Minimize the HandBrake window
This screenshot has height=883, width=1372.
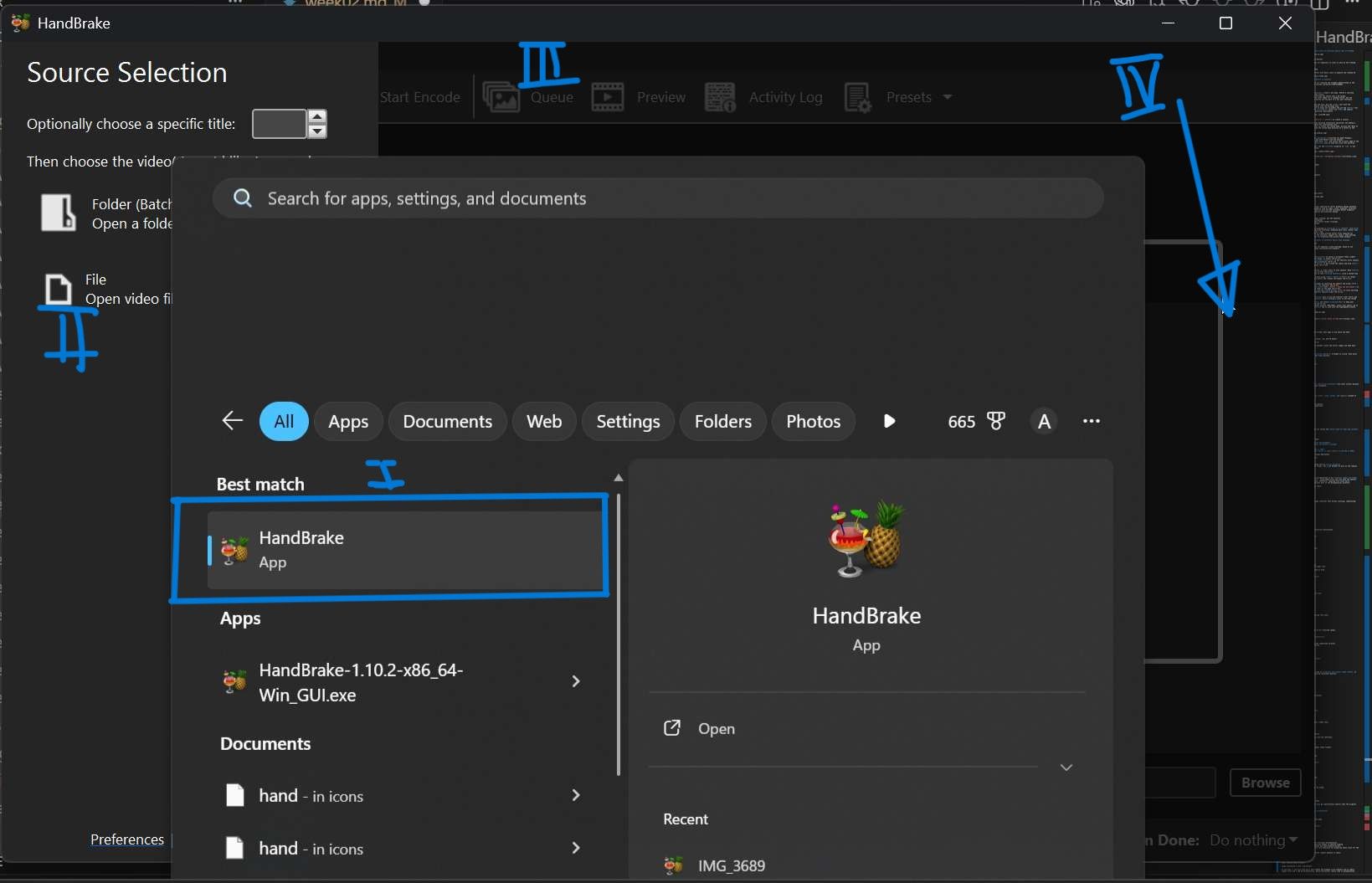[1169, 23]
